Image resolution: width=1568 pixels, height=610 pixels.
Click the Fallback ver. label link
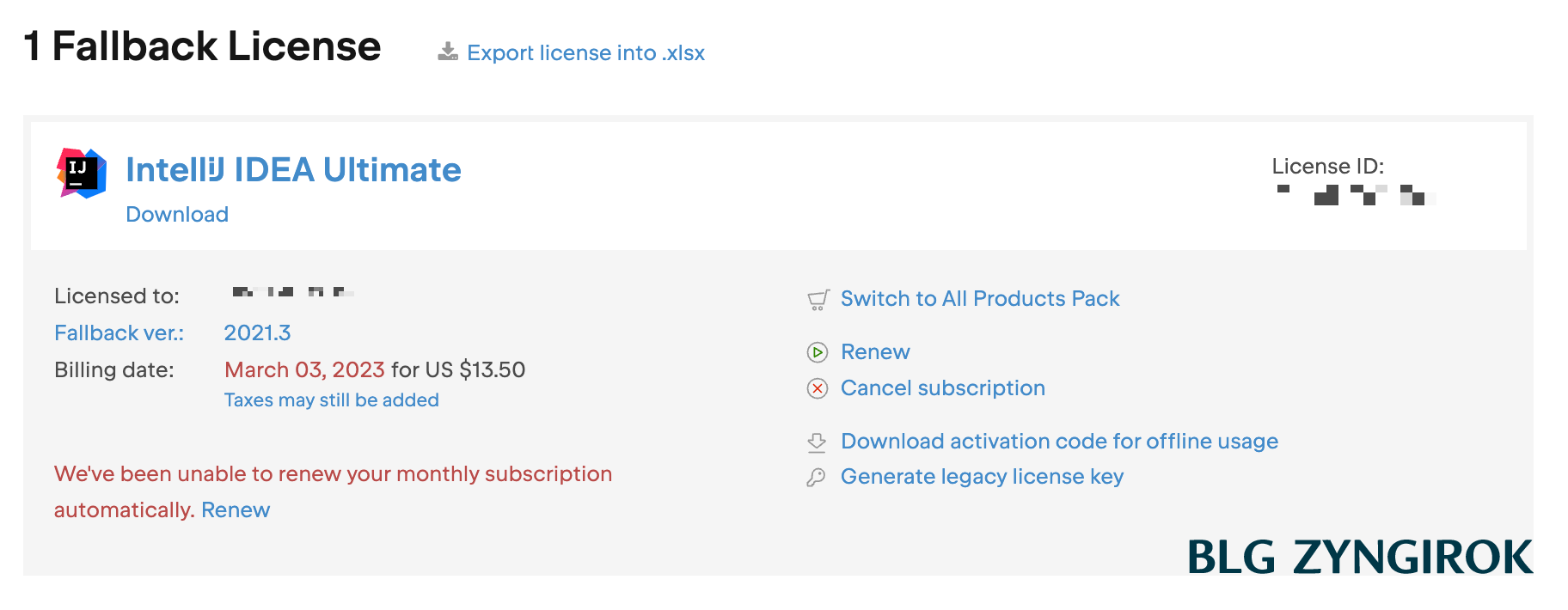(119, 333)
